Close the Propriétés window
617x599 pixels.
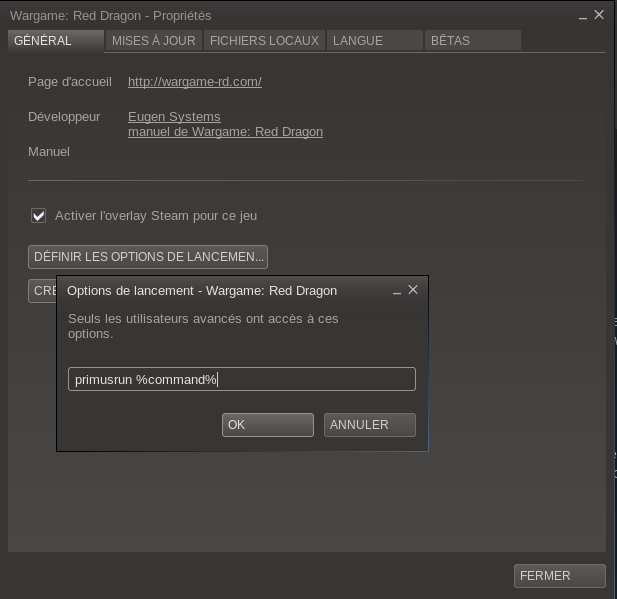click(599, 15)
